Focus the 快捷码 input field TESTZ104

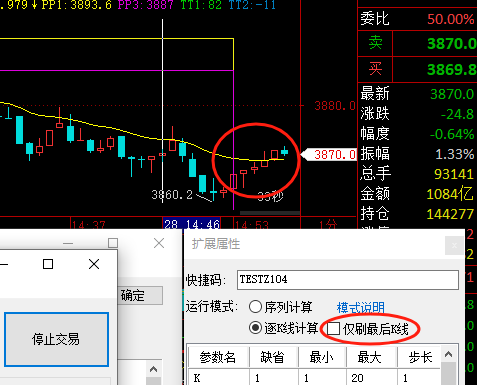(x=348, y=280)
